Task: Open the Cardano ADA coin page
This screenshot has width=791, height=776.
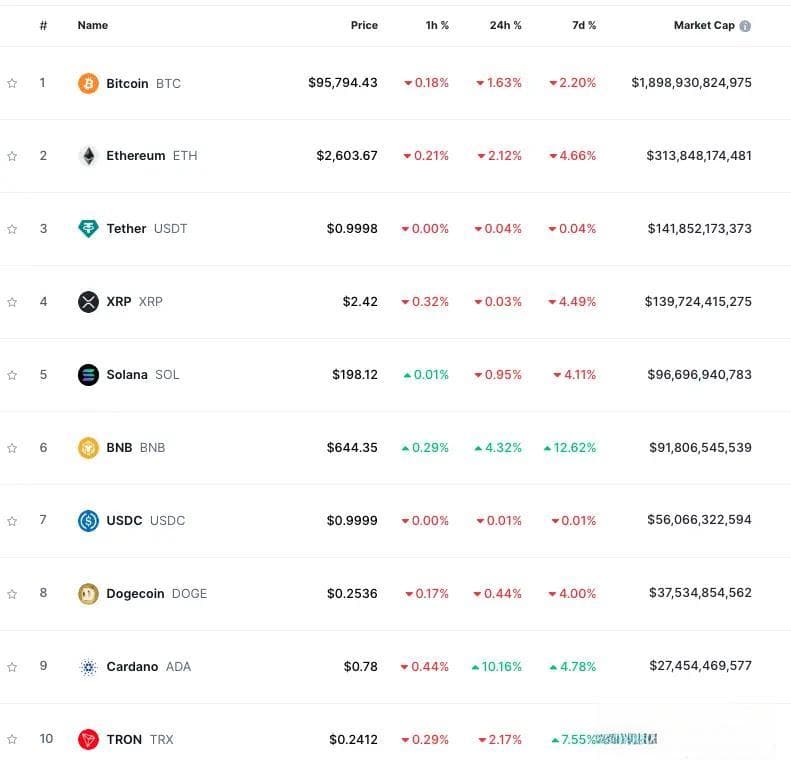Action: (x=149, y=667)
